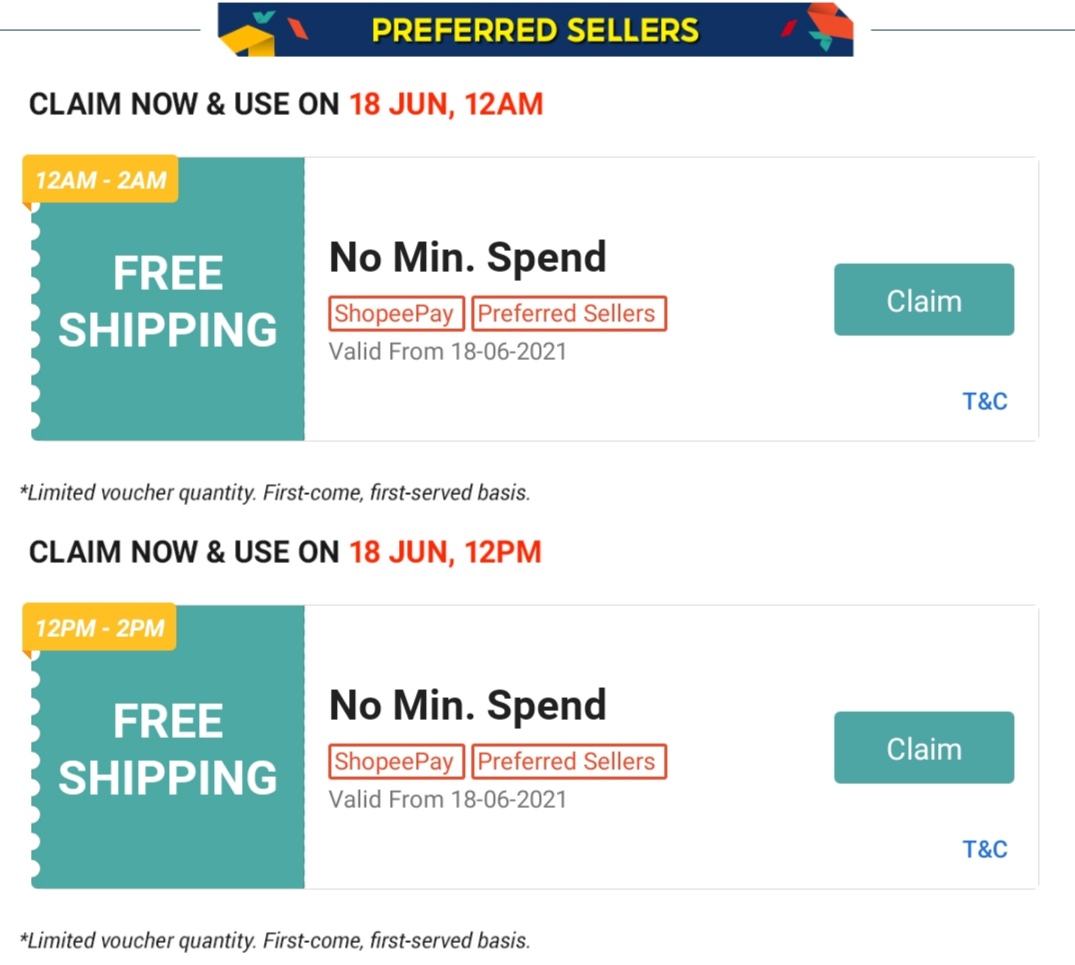1075x965 pixels.
Task: Select the 12AM - 2AM time badge
Action: coord(100,180)
